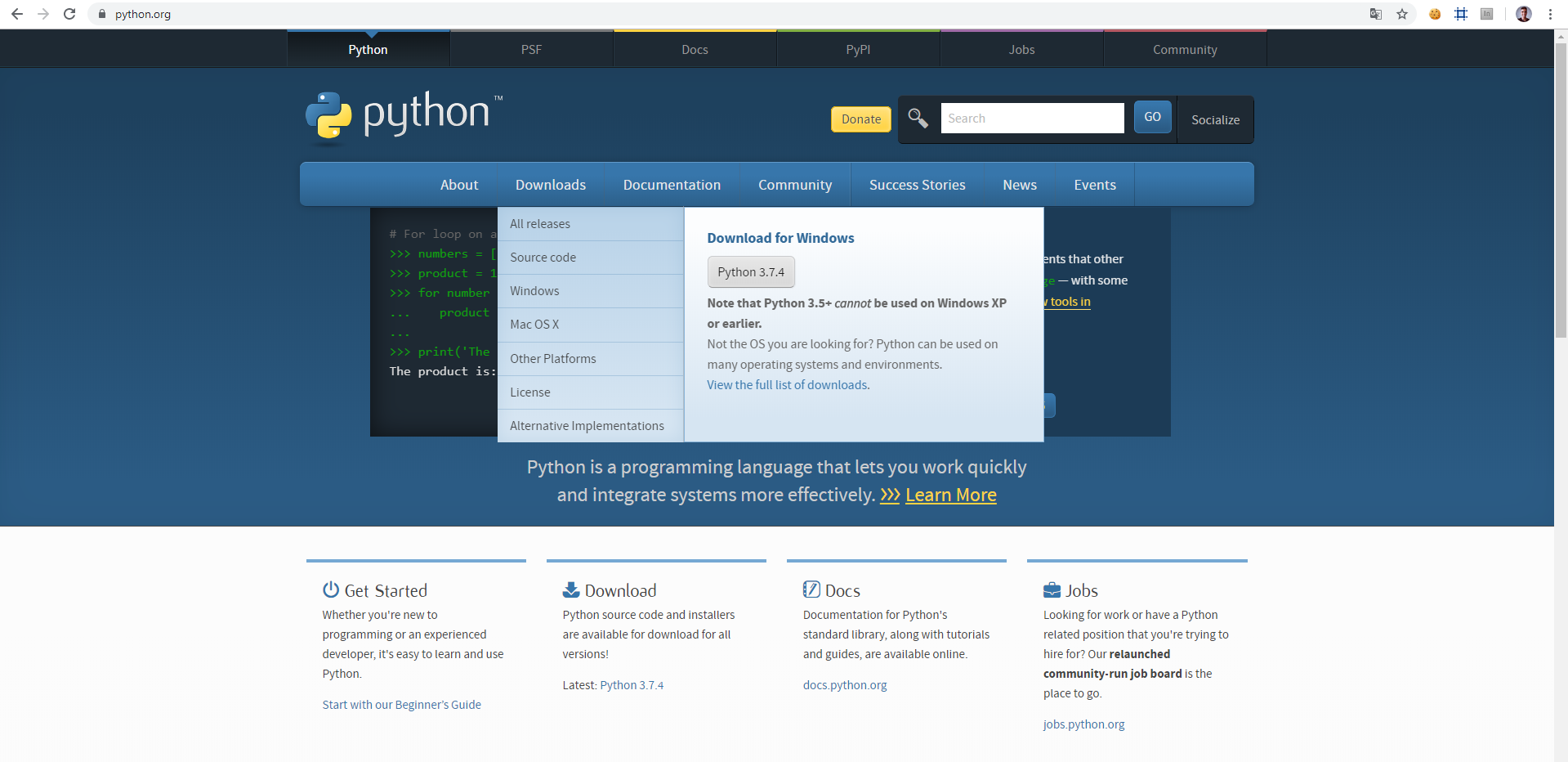The image size is (1568, 762).
Task: Open the Chrome three-dot menu
Action: (x=1550, y=14)
